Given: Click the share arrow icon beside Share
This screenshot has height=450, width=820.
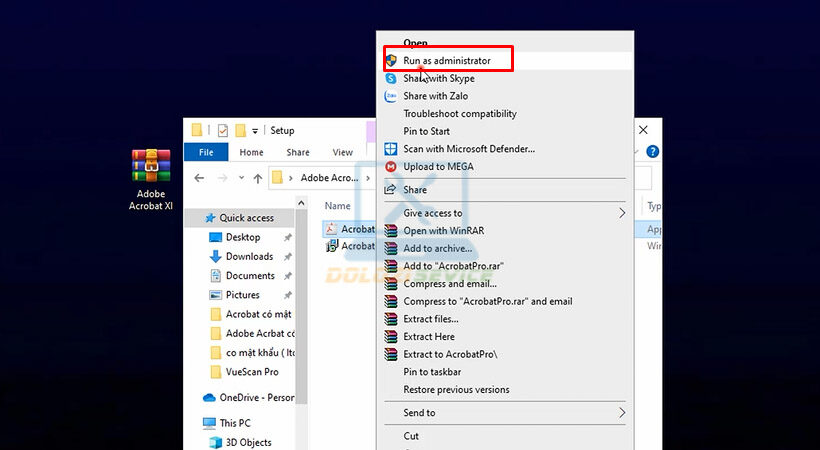Looking at the screenshot, I should coord(390,189).
